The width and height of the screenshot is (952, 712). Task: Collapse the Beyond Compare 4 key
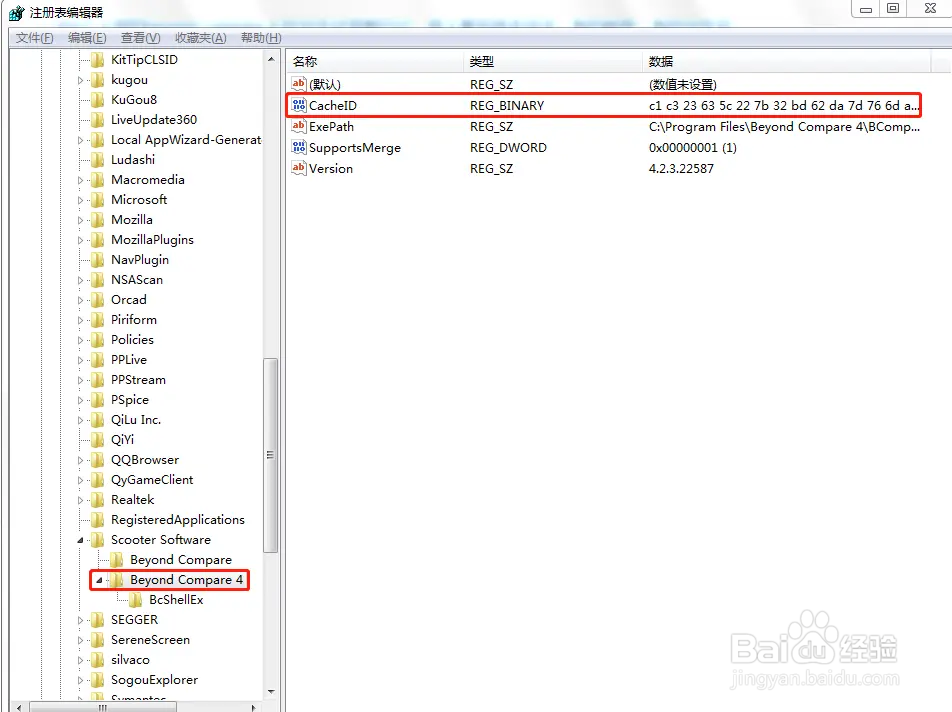[99, 580]
